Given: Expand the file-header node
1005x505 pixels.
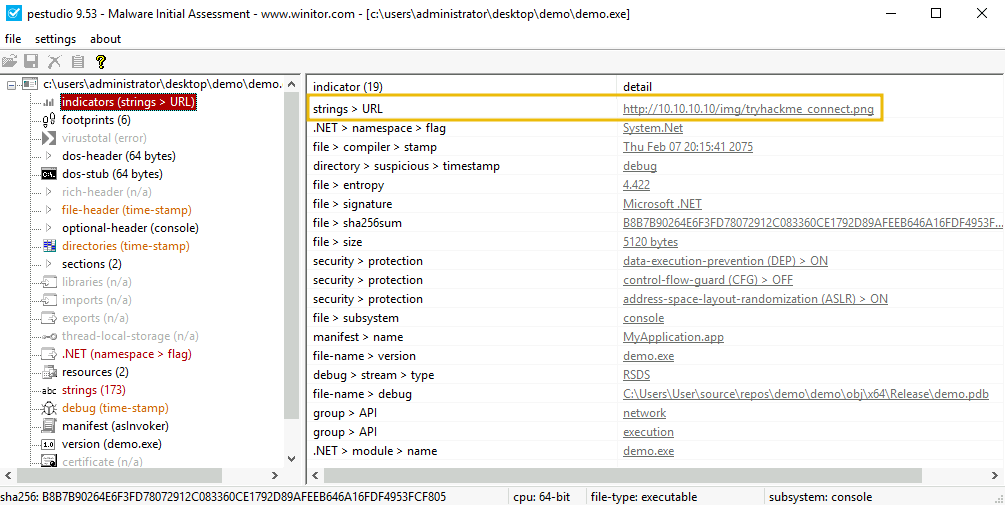Looking at the screenshot, I should coord(49,210).
